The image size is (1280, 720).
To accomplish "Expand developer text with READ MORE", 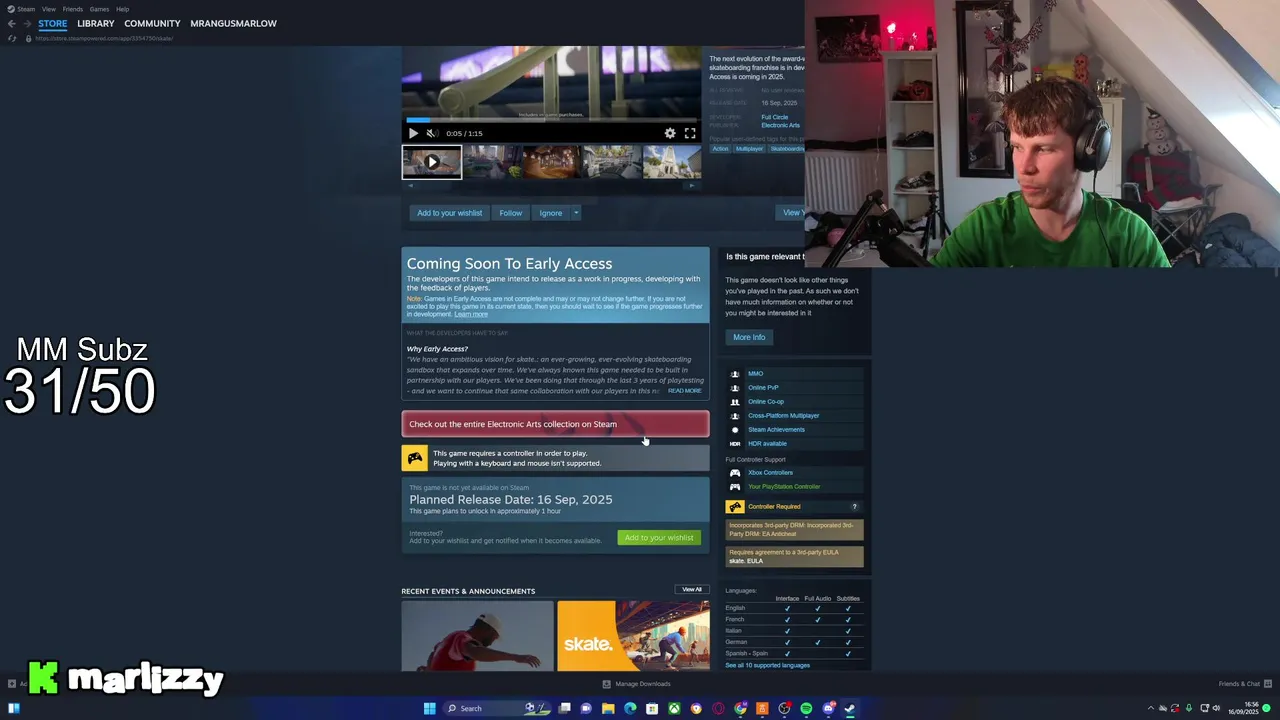I will [685, 391].
